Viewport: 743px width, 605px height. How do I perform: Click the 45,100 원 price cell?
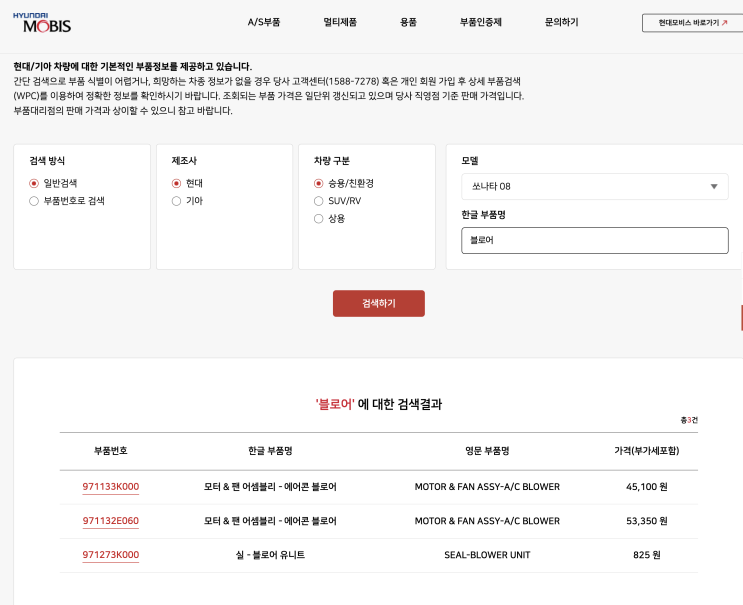pos(647,487)
